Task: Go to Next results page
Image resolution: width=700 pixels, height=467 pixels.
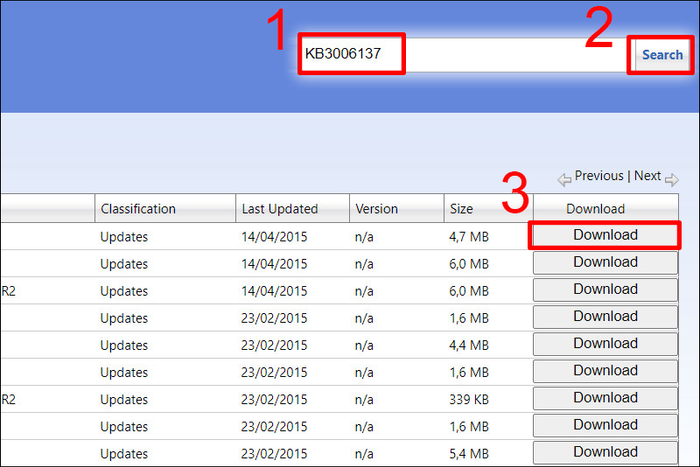Action: (x=647, y=175)
